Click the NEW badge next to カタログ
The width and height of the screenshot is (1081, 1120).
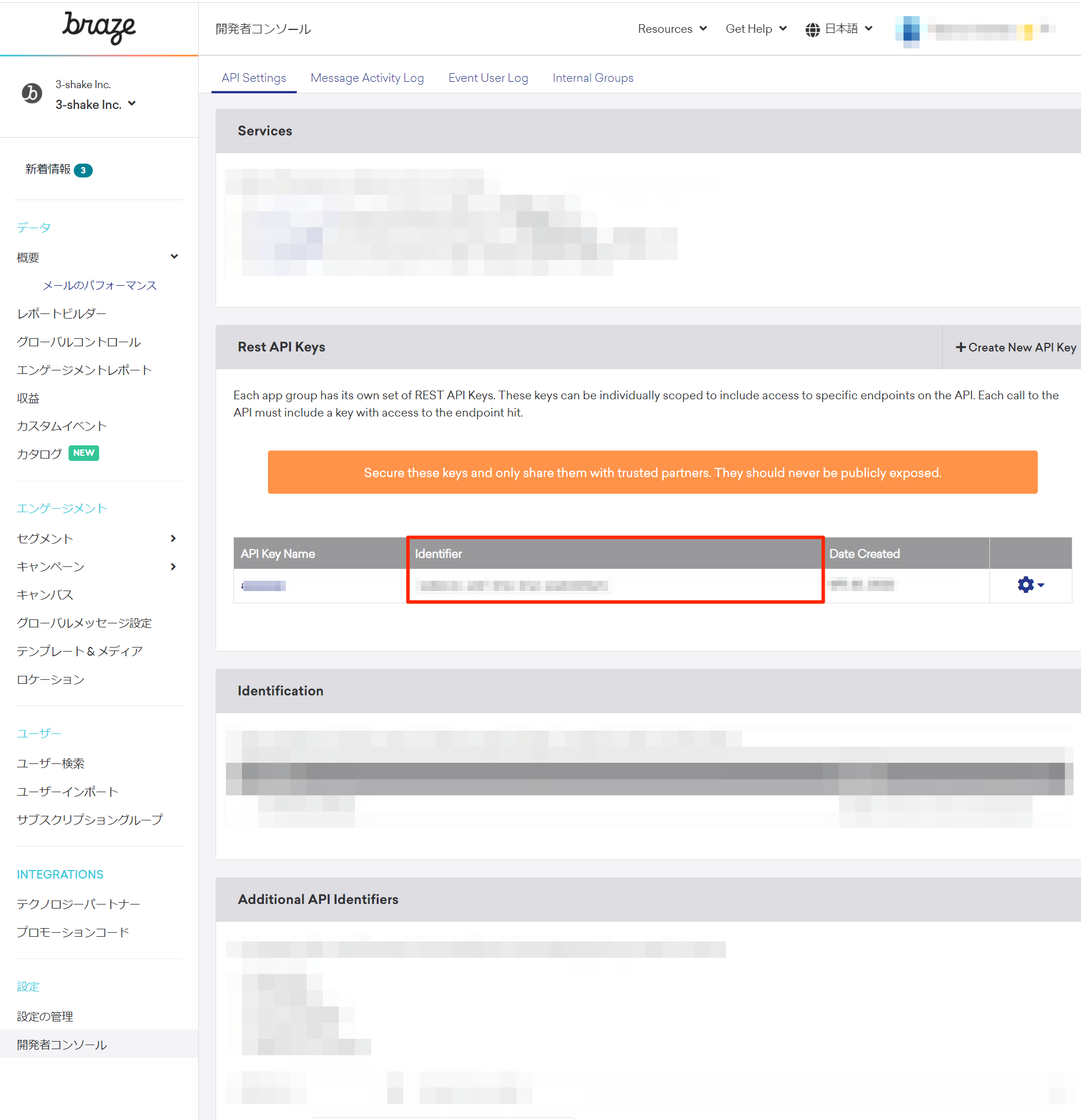84,453
